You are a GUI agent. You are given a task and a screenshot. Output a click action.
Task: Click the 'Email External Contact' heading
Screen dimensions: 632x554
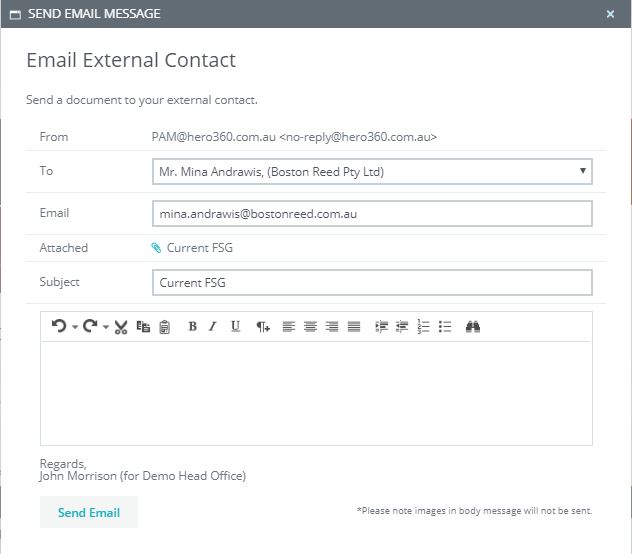pyautogui.click(x=131, y=60)
